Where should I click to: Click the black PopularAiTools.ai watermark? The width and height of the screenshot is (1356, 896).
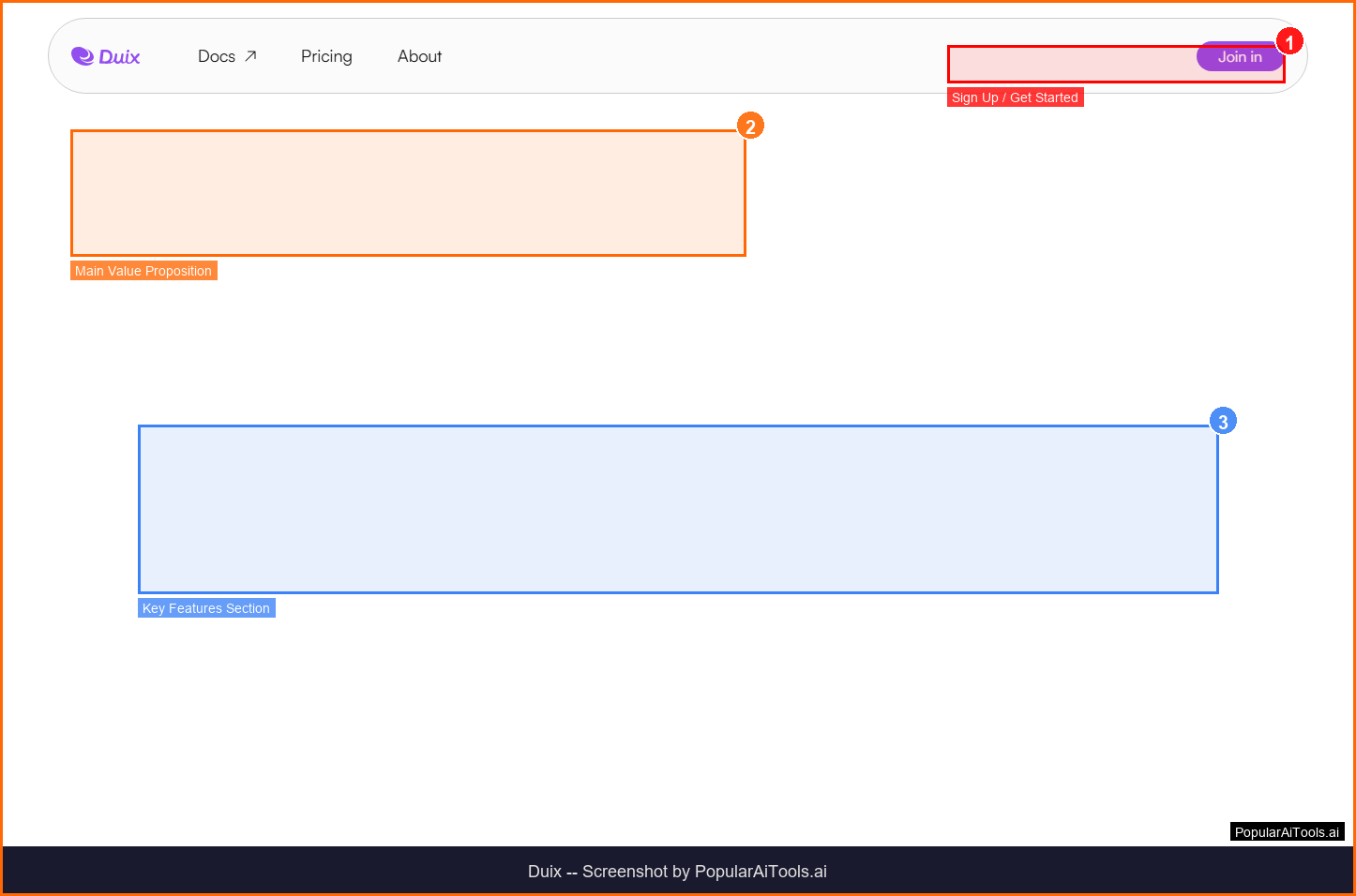(1287, 832)
